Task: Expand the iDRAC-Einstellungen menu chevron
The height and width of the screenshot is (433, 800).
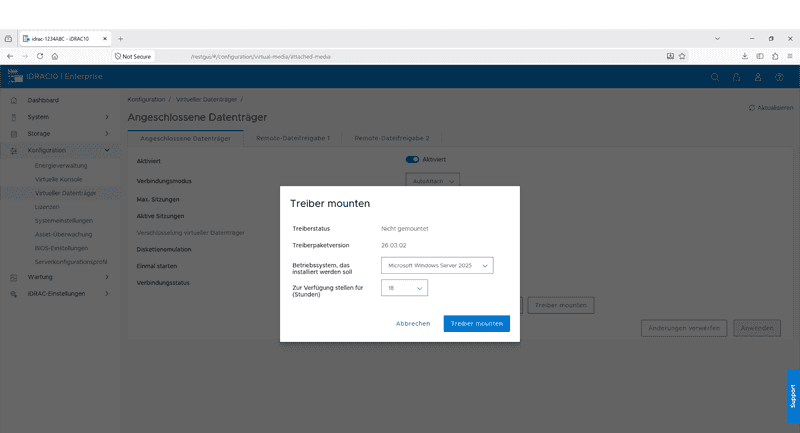Action: (x=107, y=293)
